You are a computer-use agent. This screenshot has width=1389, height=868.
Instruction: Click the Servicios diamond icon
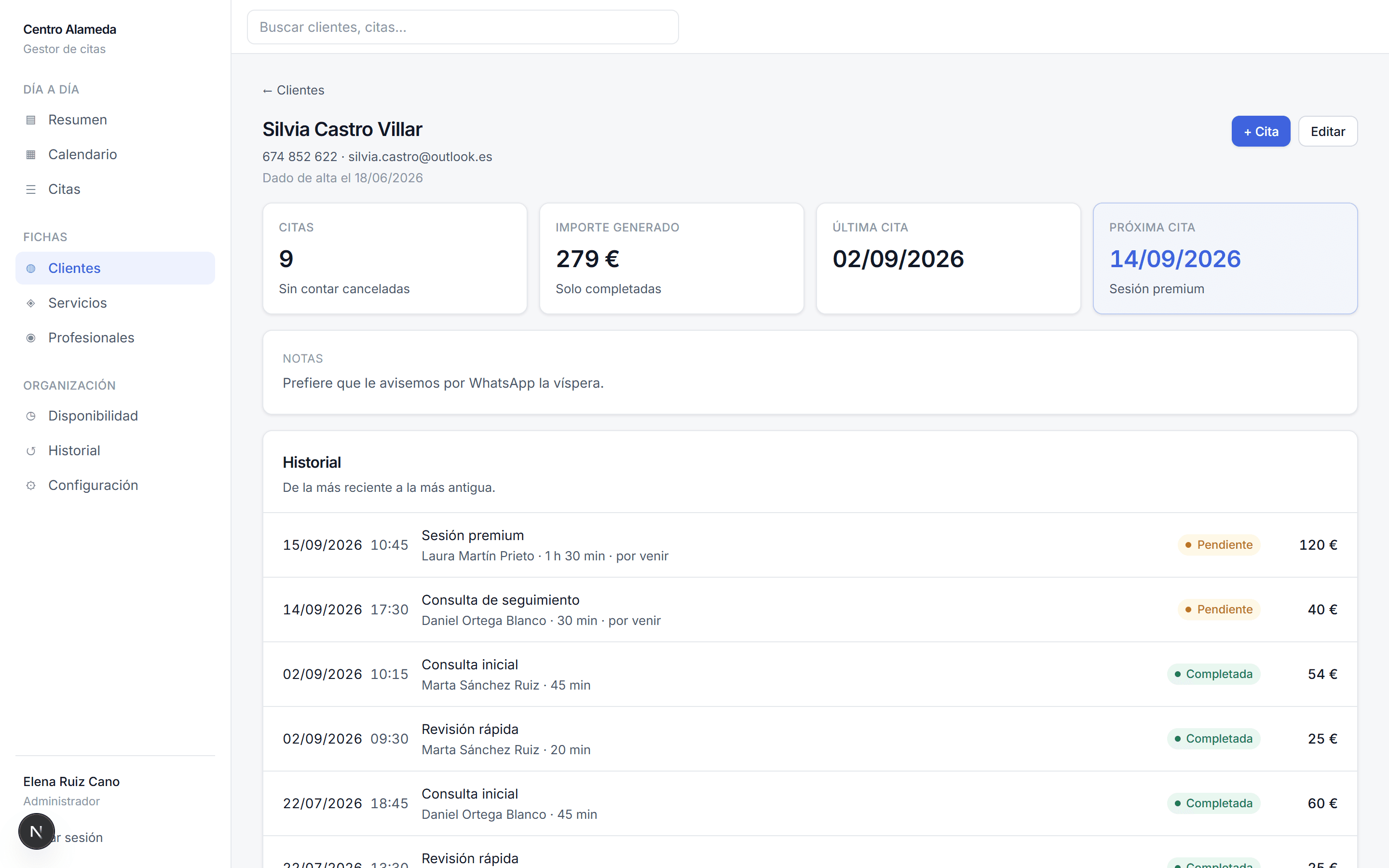pos(31,303)
